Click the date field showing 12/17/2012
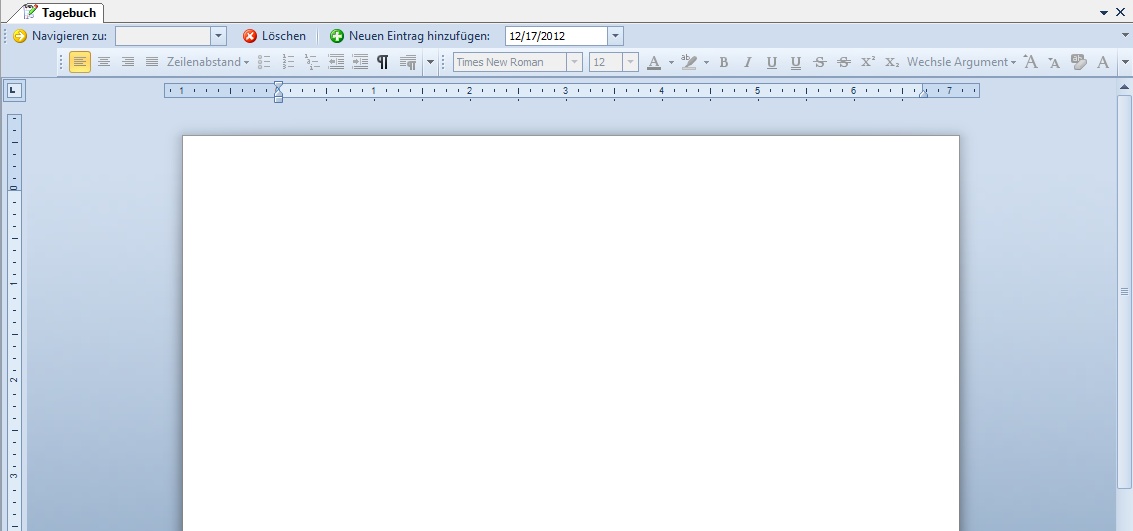 point(556,36)
